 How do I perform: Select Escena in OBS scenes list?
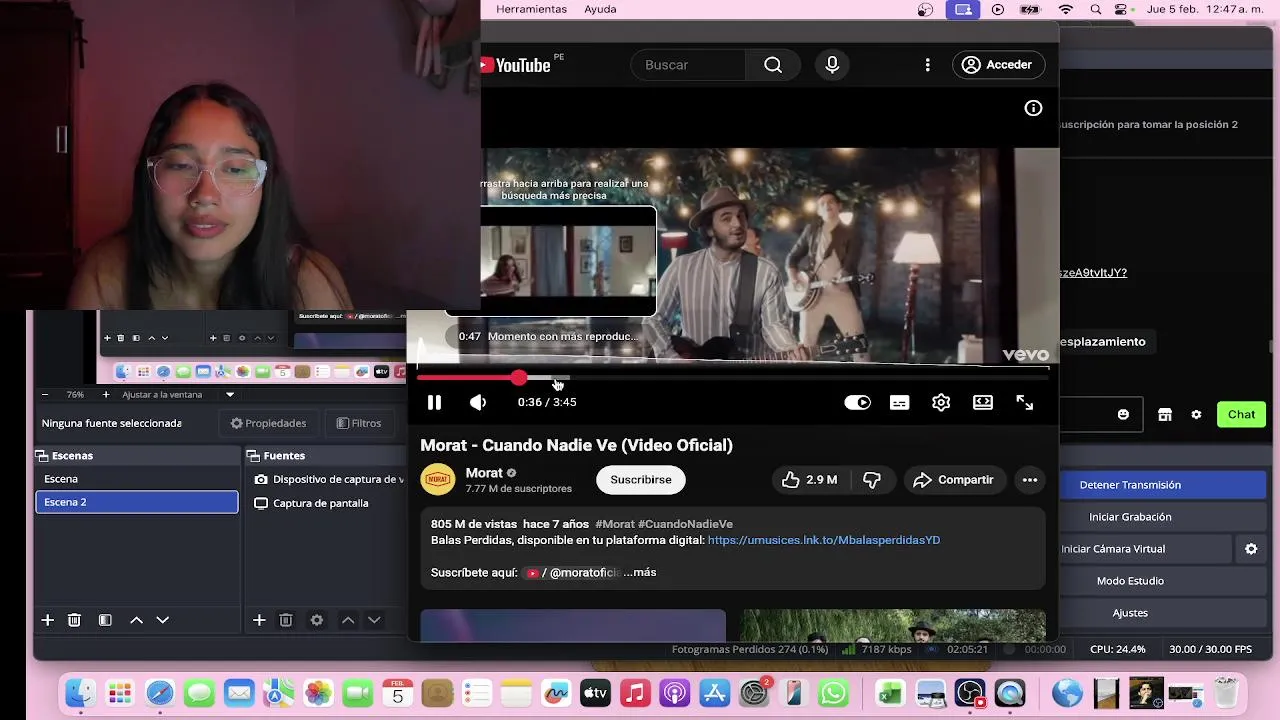(x=137, y=479)
